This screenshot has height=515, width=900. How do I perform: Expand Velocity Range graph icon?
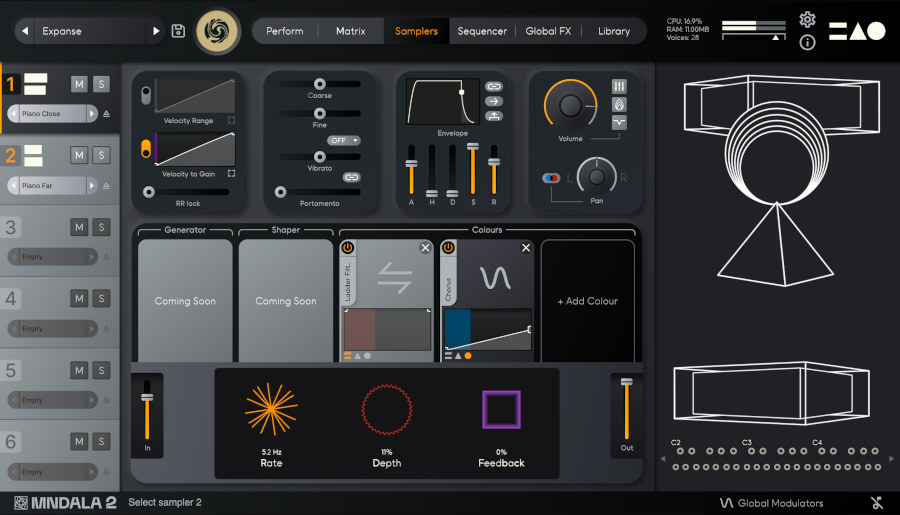231,121
